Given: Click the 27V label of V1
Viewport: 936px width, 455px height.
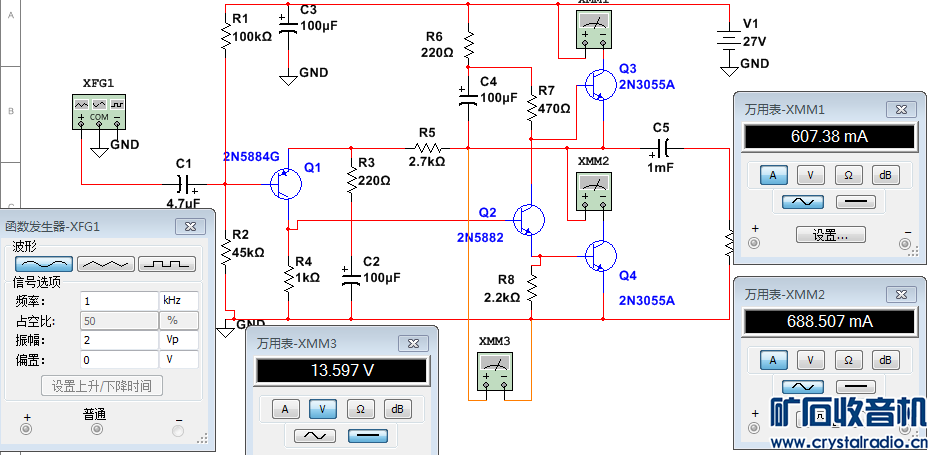Looking at the screenshot, I should 755,42.
